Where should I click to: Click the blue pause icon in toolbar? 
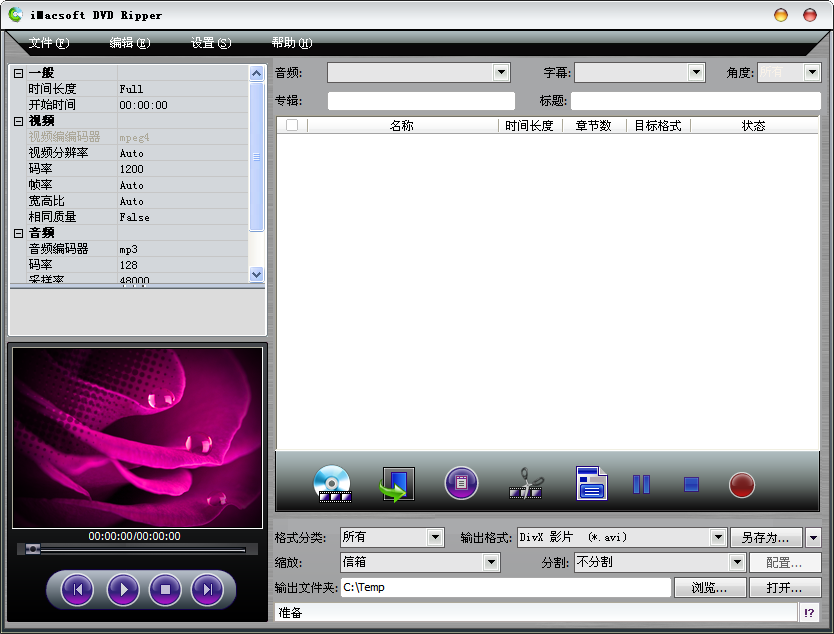tap(641, 485)
